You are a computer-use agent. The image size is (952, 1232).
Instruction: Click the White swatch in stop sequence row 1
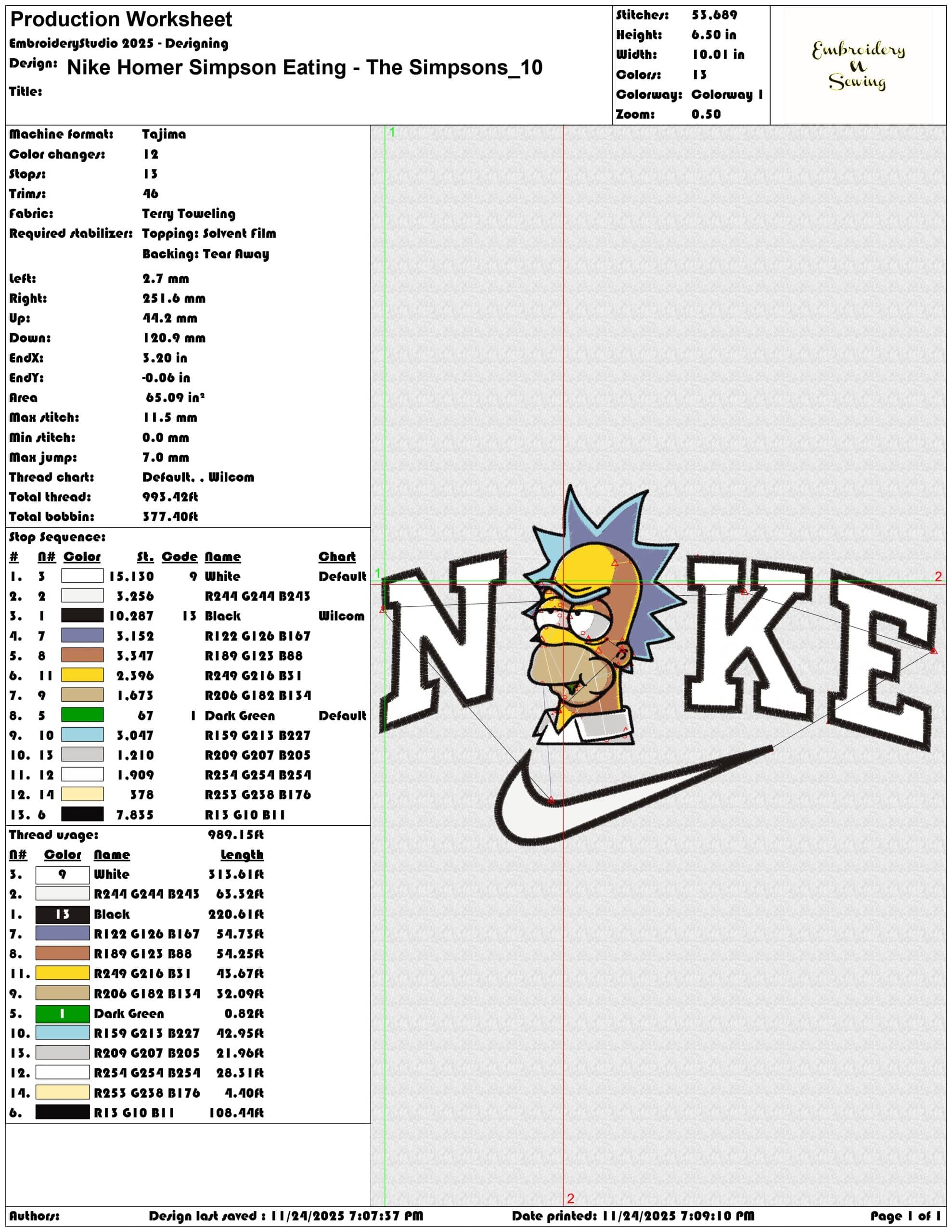pos(82,576)
